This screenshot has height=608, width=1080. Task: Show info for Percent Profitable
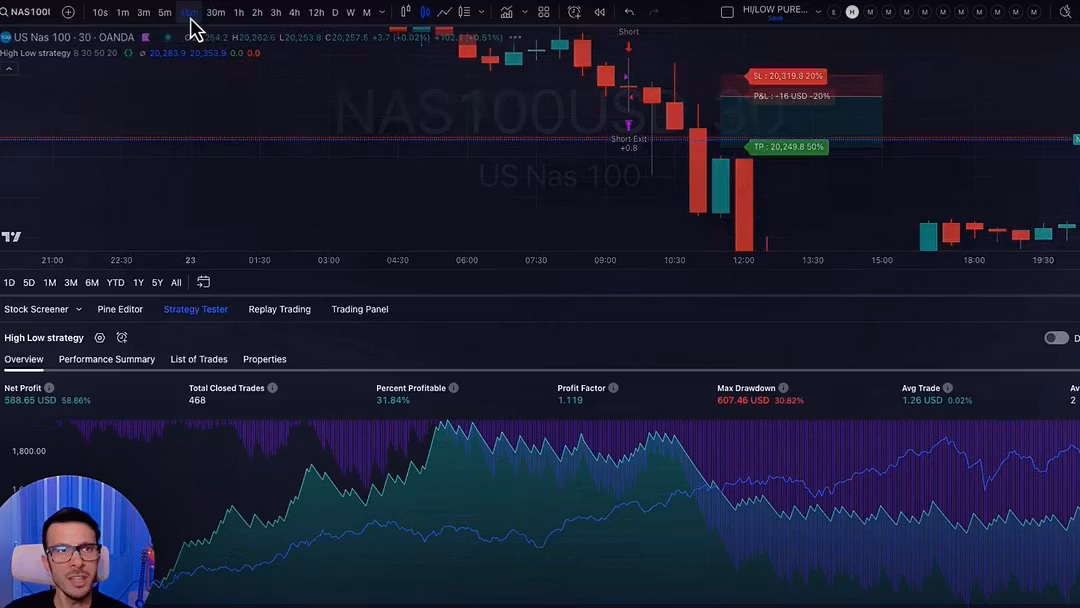click(454, 388)
